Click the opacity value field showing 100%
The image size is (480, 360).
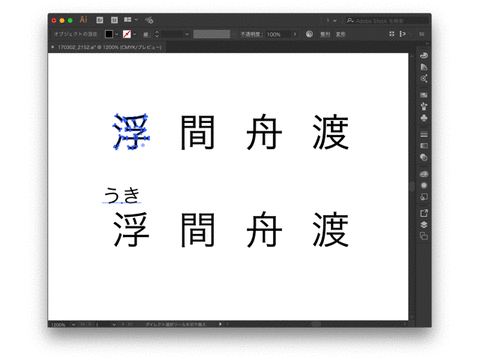279,34
